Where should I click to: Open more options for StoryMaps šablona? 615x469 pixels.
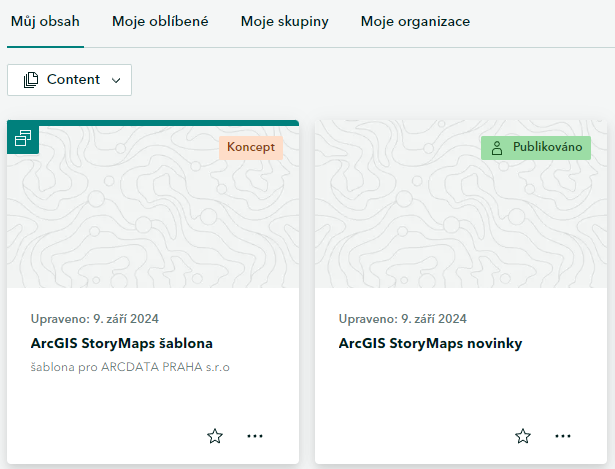(x=255, y=436)
